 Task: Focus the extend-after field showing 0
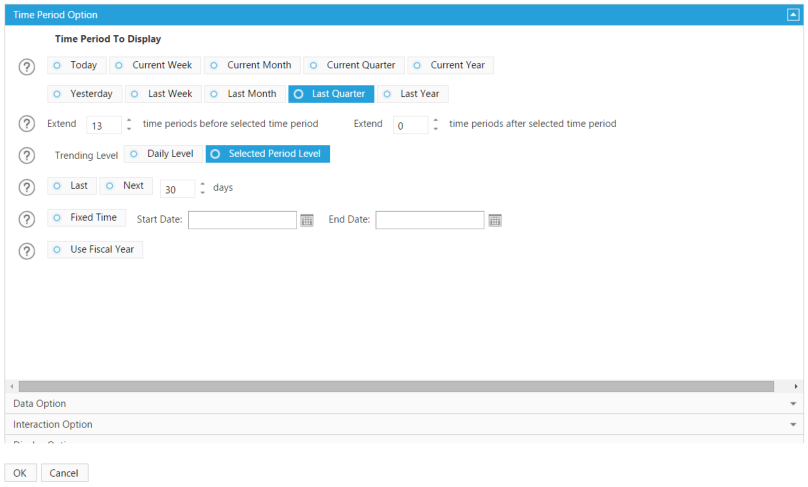[x=411, y=125]
